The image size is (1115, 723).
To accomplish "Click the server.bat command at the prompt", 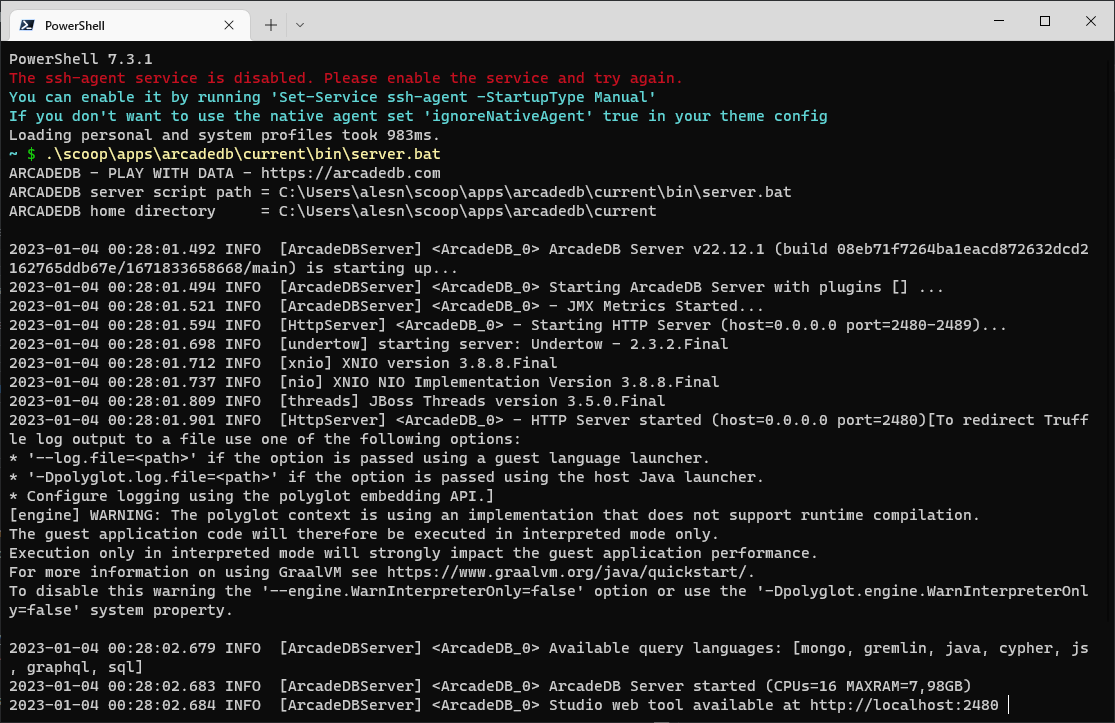I will (x=242, y=154).
